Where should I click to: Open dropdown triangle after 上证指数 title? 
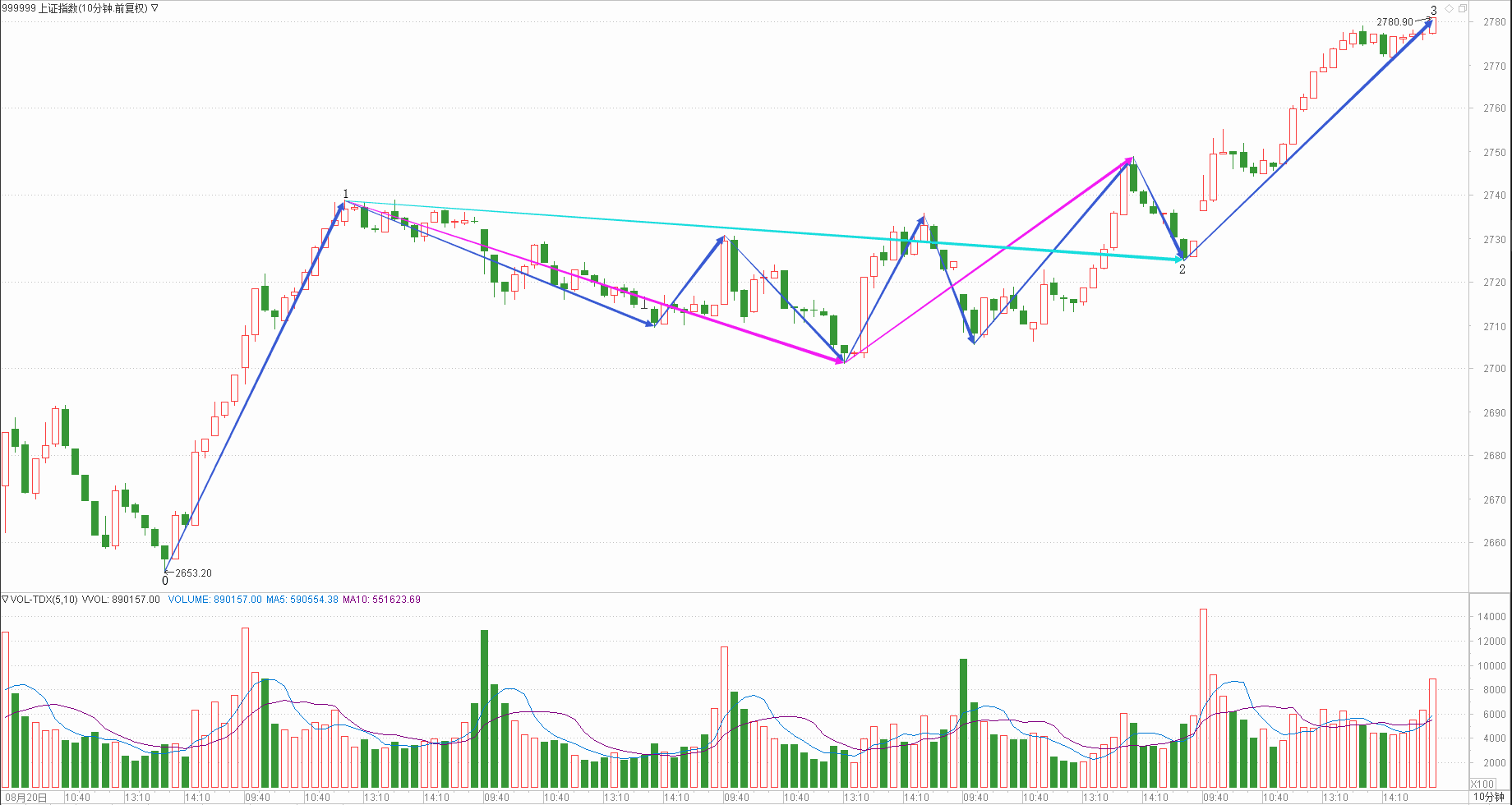[155, 8]
